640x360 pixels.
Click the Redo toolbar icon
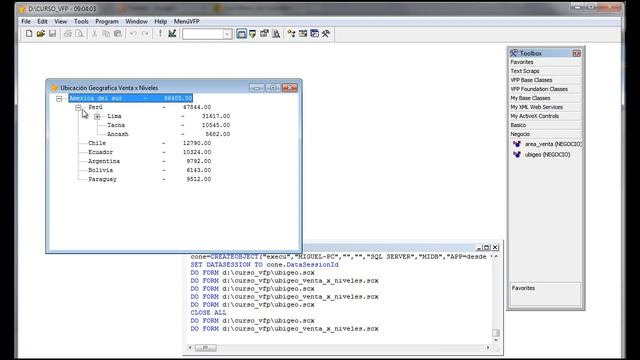145,33
